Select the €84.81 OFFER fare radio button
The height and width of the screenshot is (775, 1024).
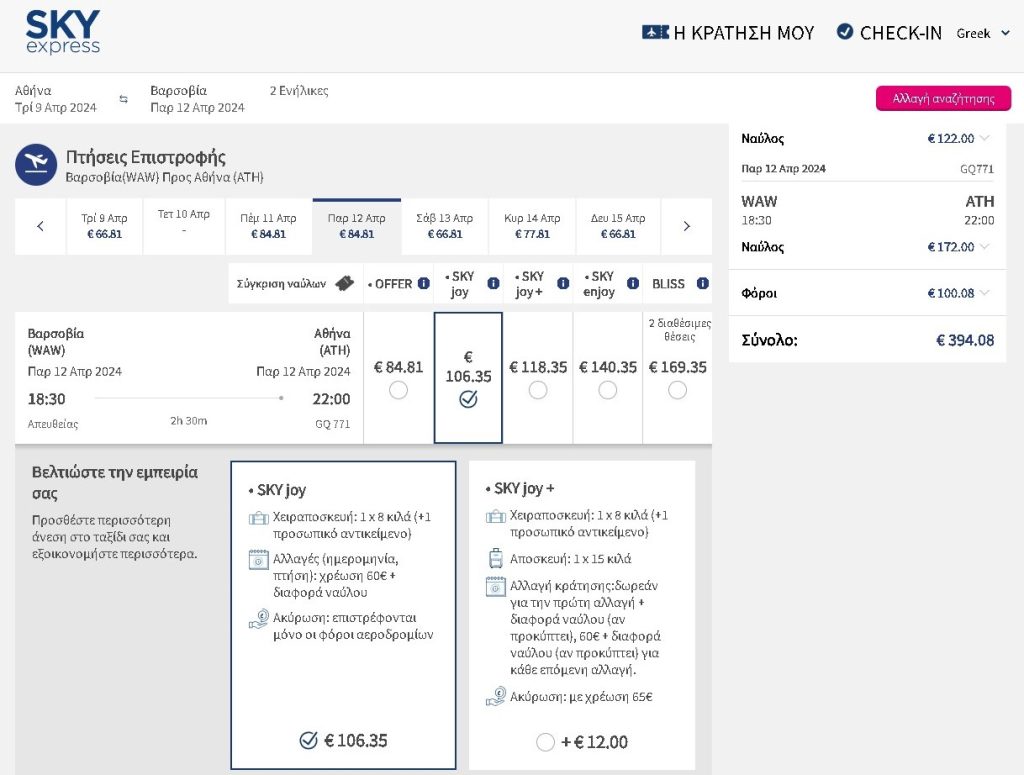(398, 390)
